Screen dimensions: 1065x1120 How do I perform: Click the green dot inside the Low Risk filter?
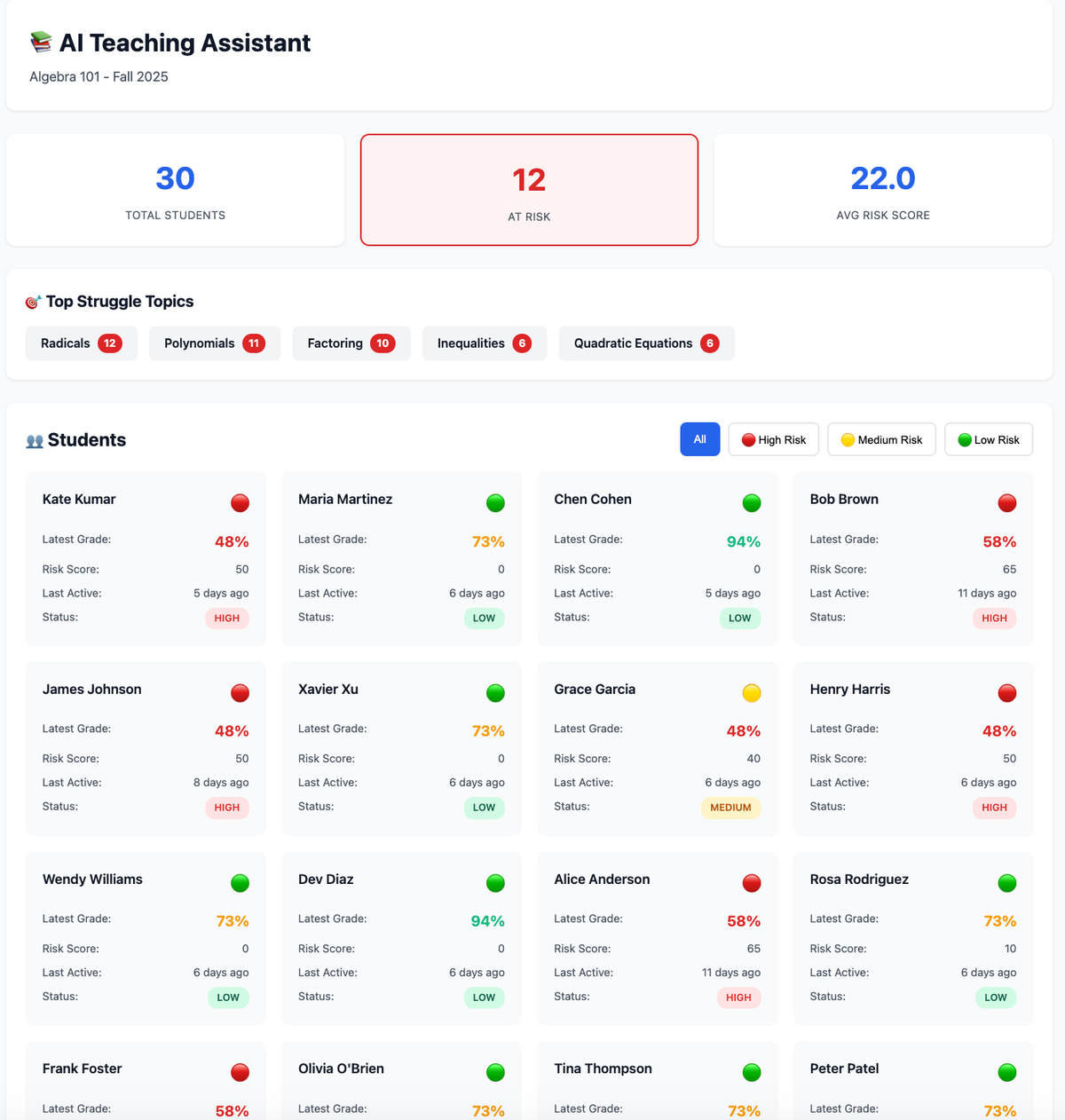click(963, 438)
